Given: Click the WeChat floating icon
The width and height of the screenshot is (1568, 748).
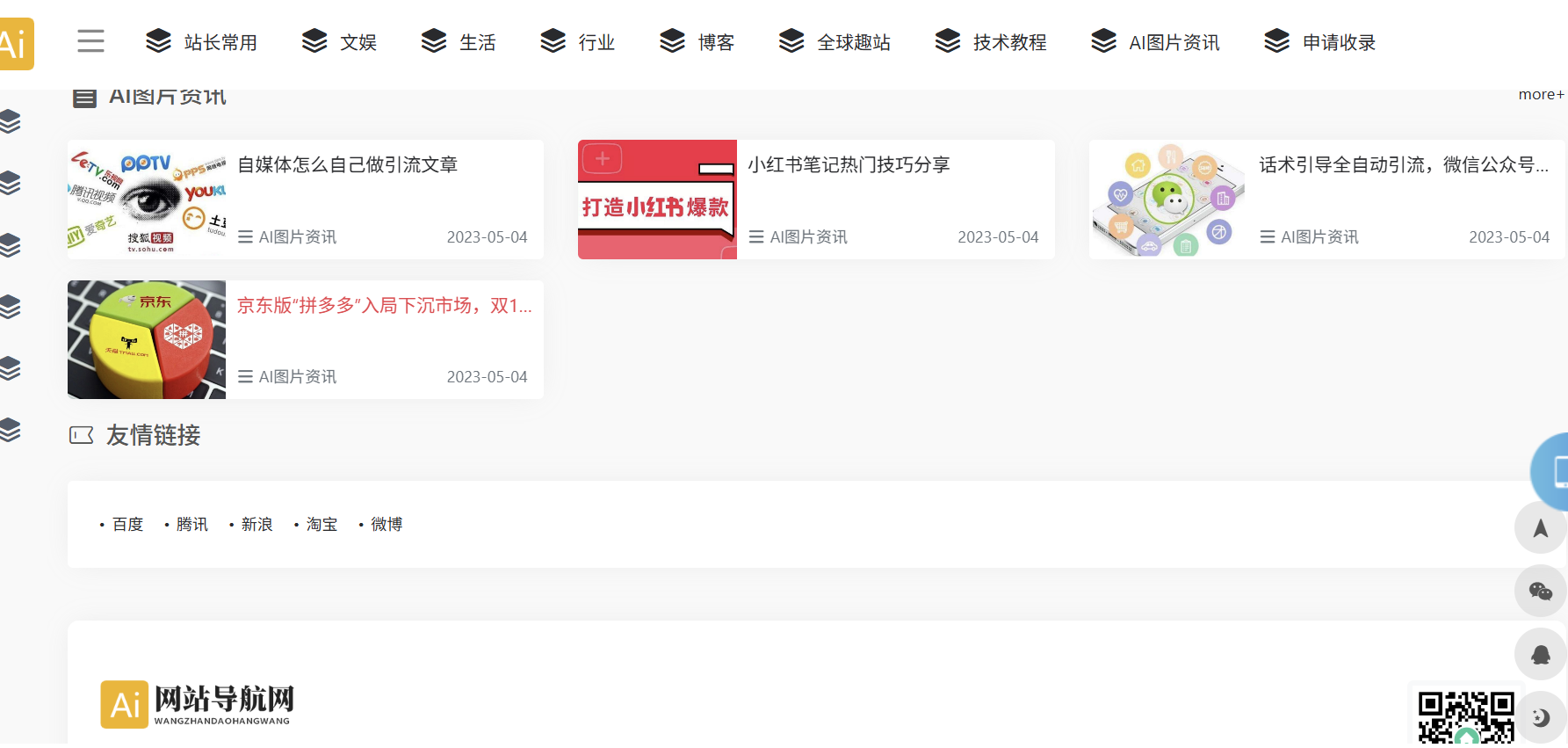Looking at the screenshot, I should pos(1540,591).
